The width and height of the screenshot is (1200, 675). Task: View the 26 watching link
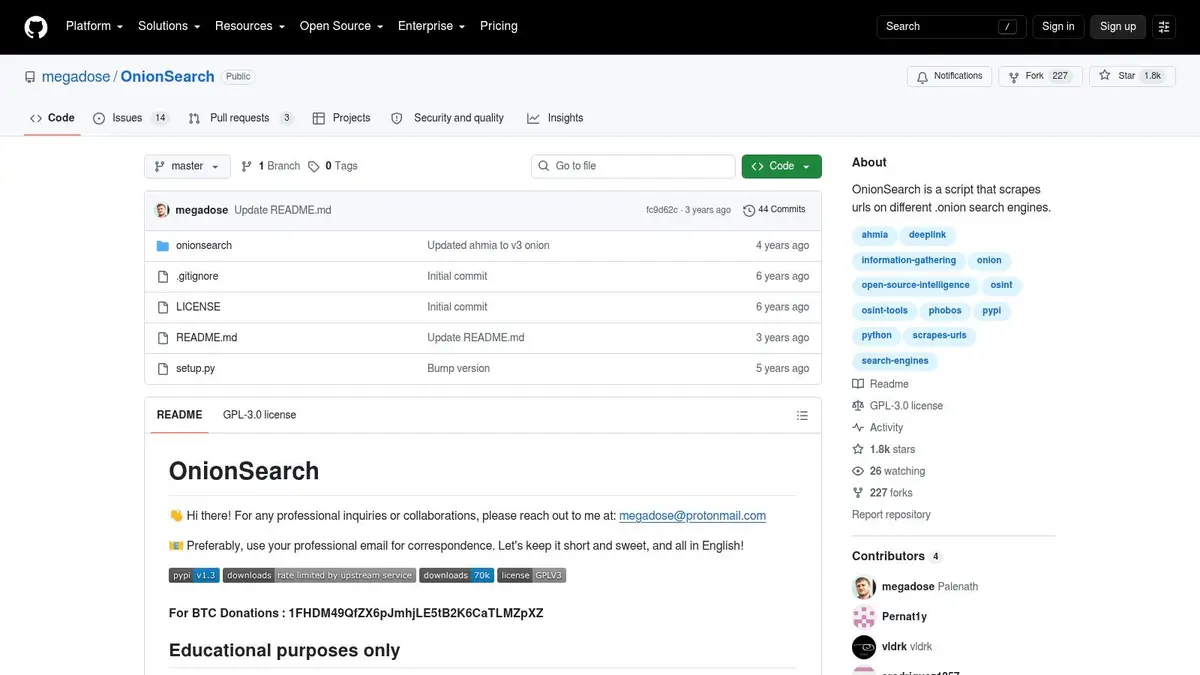pos(889,471)
